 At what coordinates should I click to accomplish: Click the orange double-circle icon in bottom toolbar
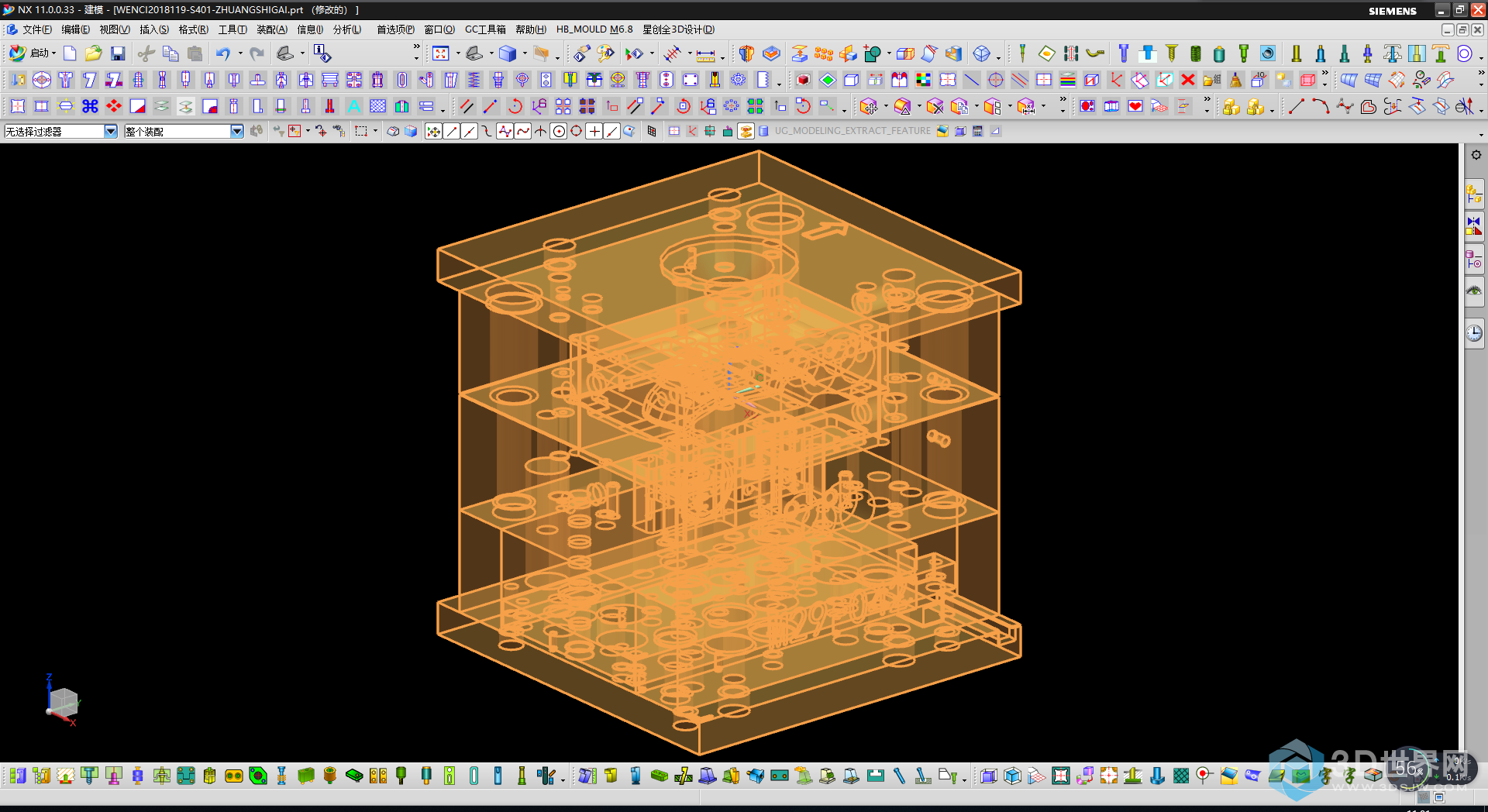233,776
